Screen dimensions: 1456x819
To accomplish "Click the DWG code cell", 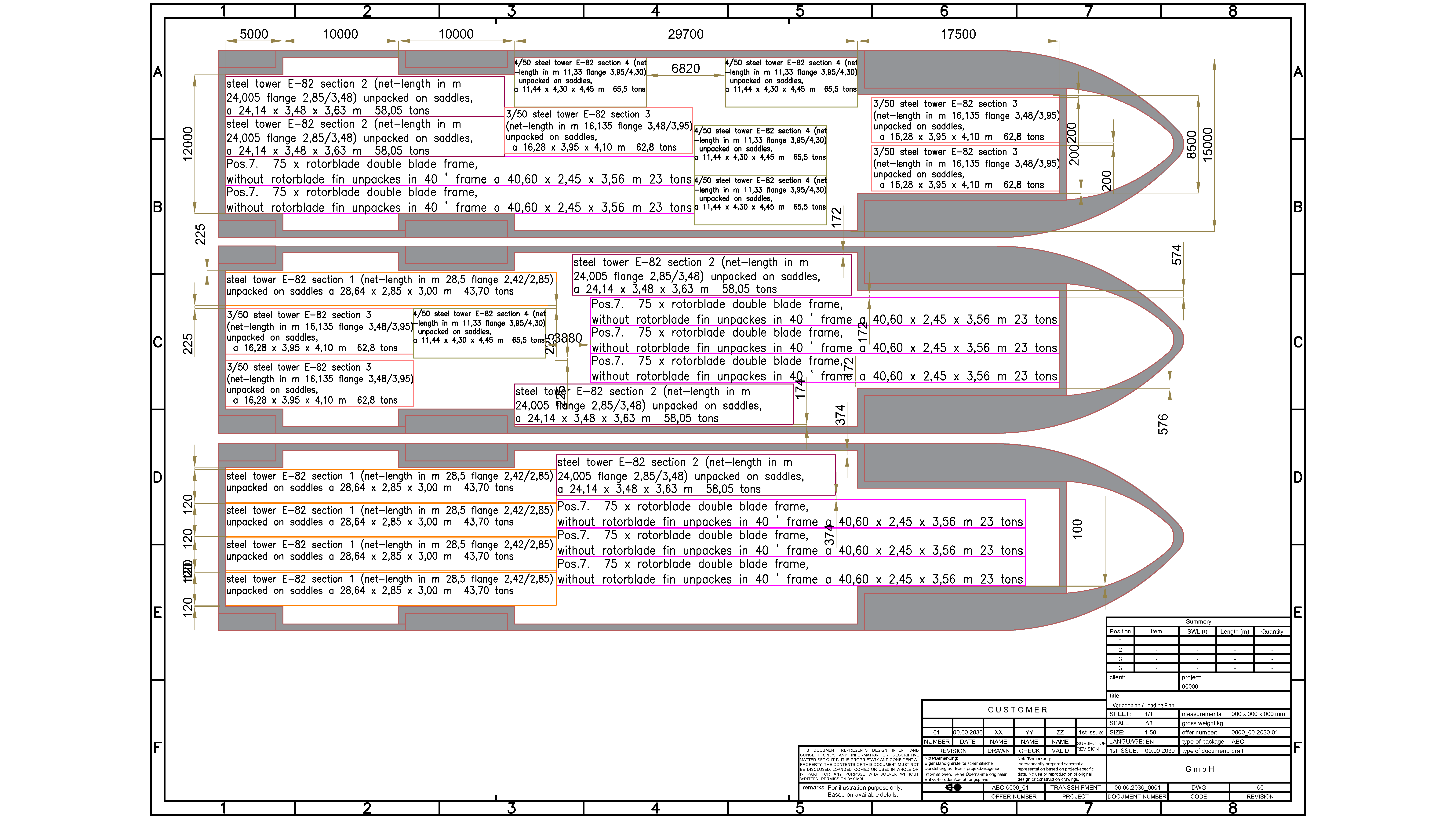I will tap(1198, 787).
